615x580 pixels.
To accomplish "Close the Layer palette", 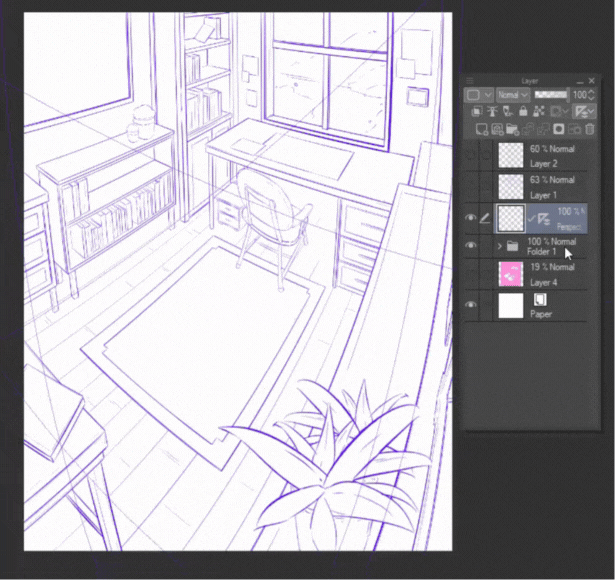I will click(x=592, y=81).
